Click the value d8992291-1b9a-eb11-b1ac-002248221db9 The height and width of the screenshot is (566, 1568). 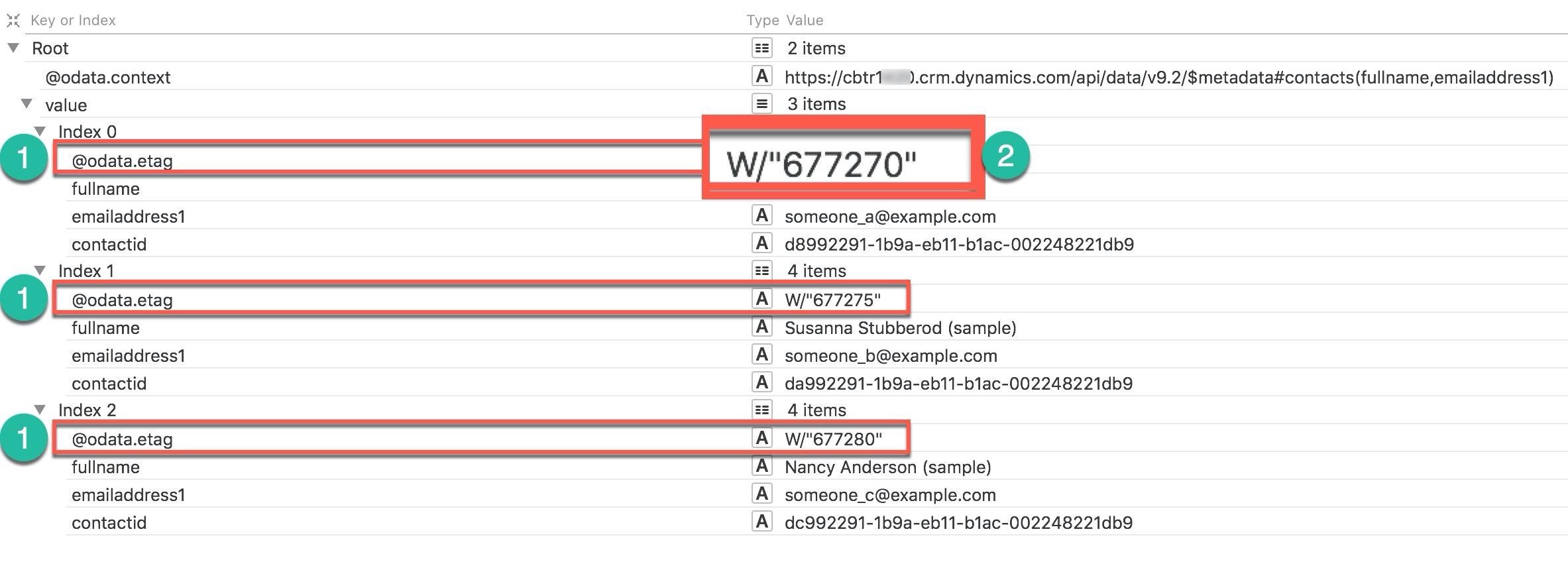(x=959, y=245)
